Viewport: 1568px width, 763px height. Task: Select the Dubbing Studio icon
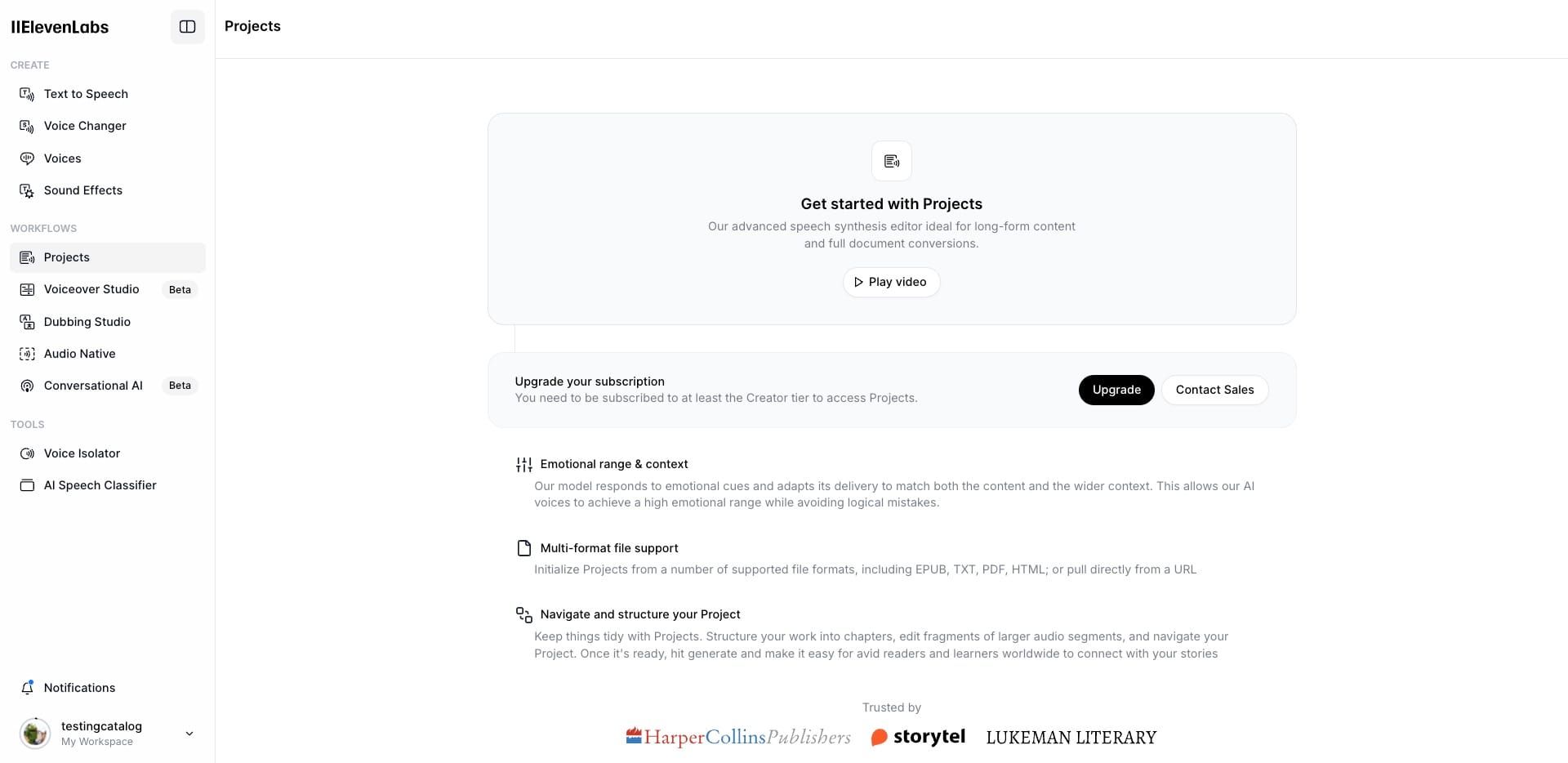point(27,322)
